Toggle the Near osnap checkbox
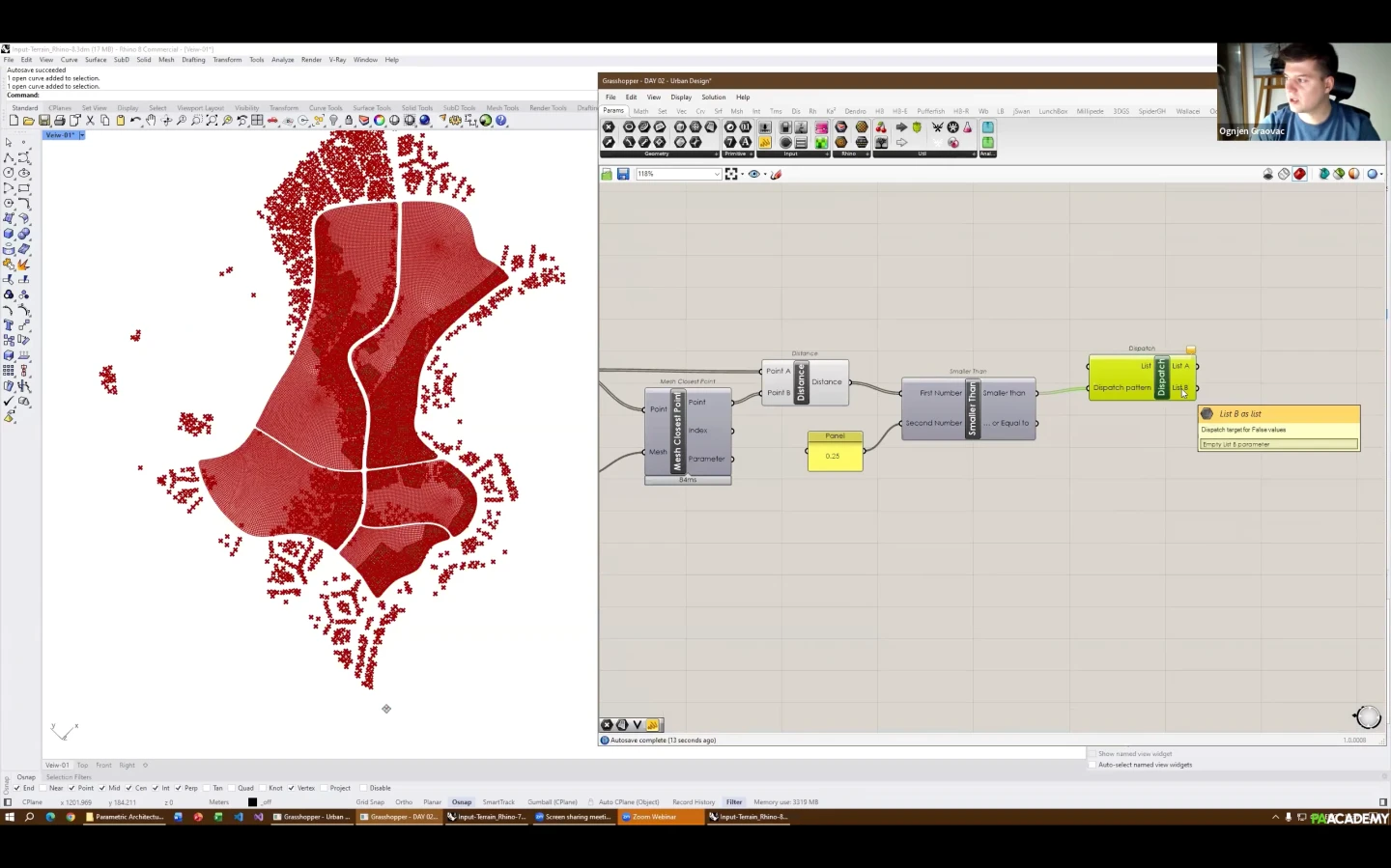The image size is (1391, 868). click(44, 788)
